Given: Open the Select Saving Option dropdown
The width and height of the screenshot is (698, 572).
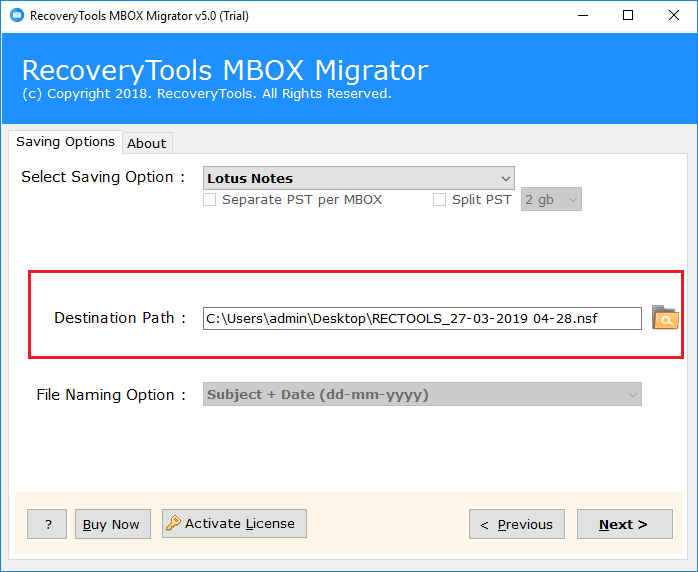Looking at the screenshot, I should pyautogui.click(x=359, y=178).
